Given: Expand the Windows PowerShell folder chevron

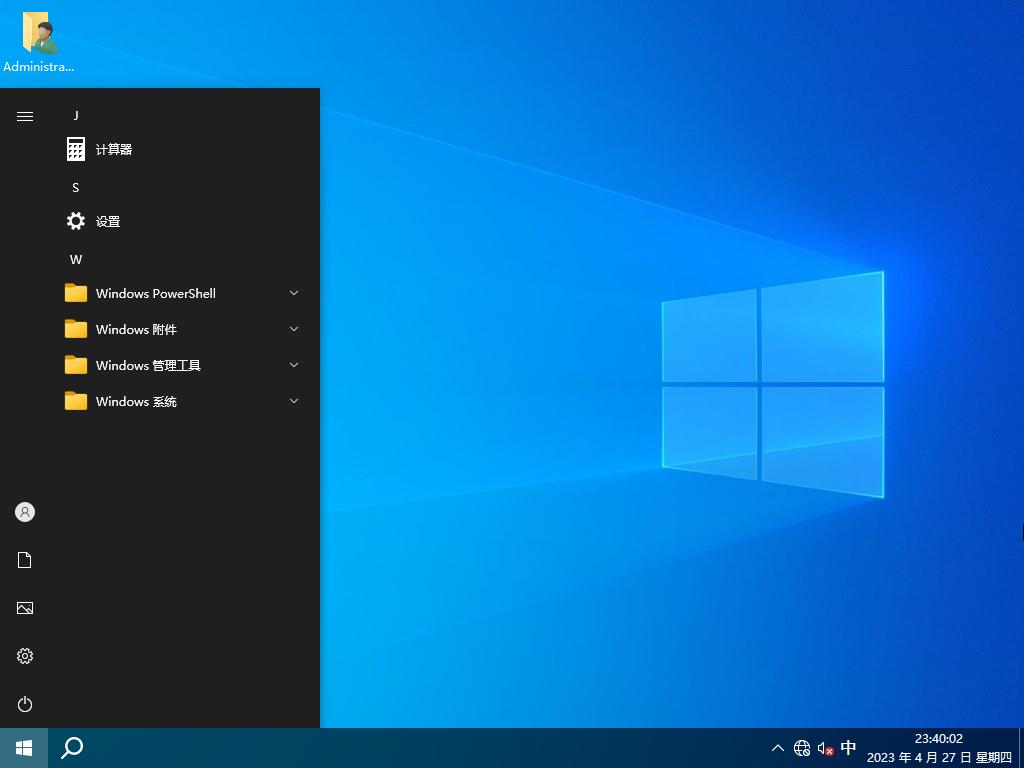Looking at the screenshot, I should pyautogui.click(x=294, y=293).
